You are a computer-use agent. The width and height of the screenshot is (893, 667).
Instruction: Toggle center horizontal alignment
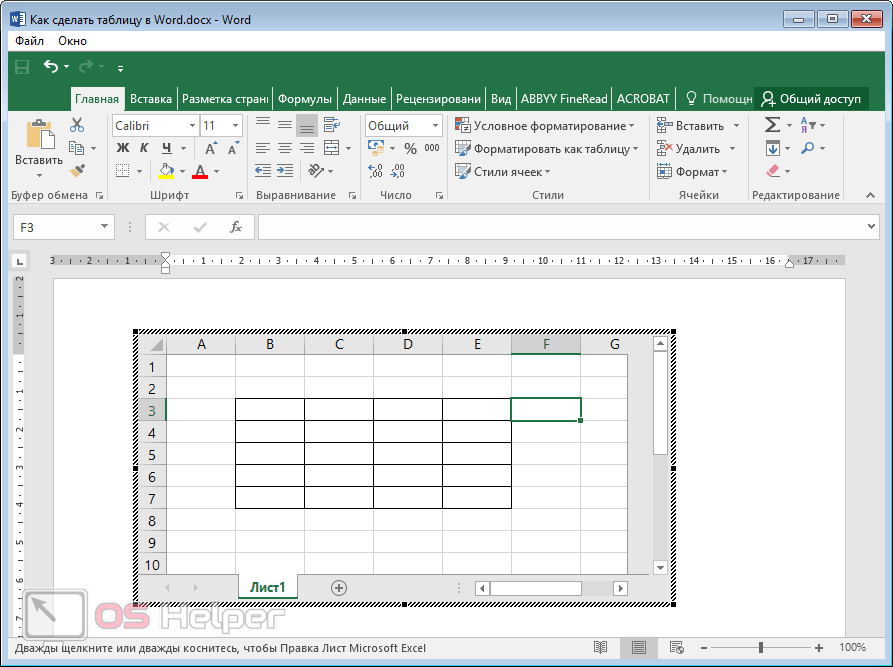tap(285, 148)
